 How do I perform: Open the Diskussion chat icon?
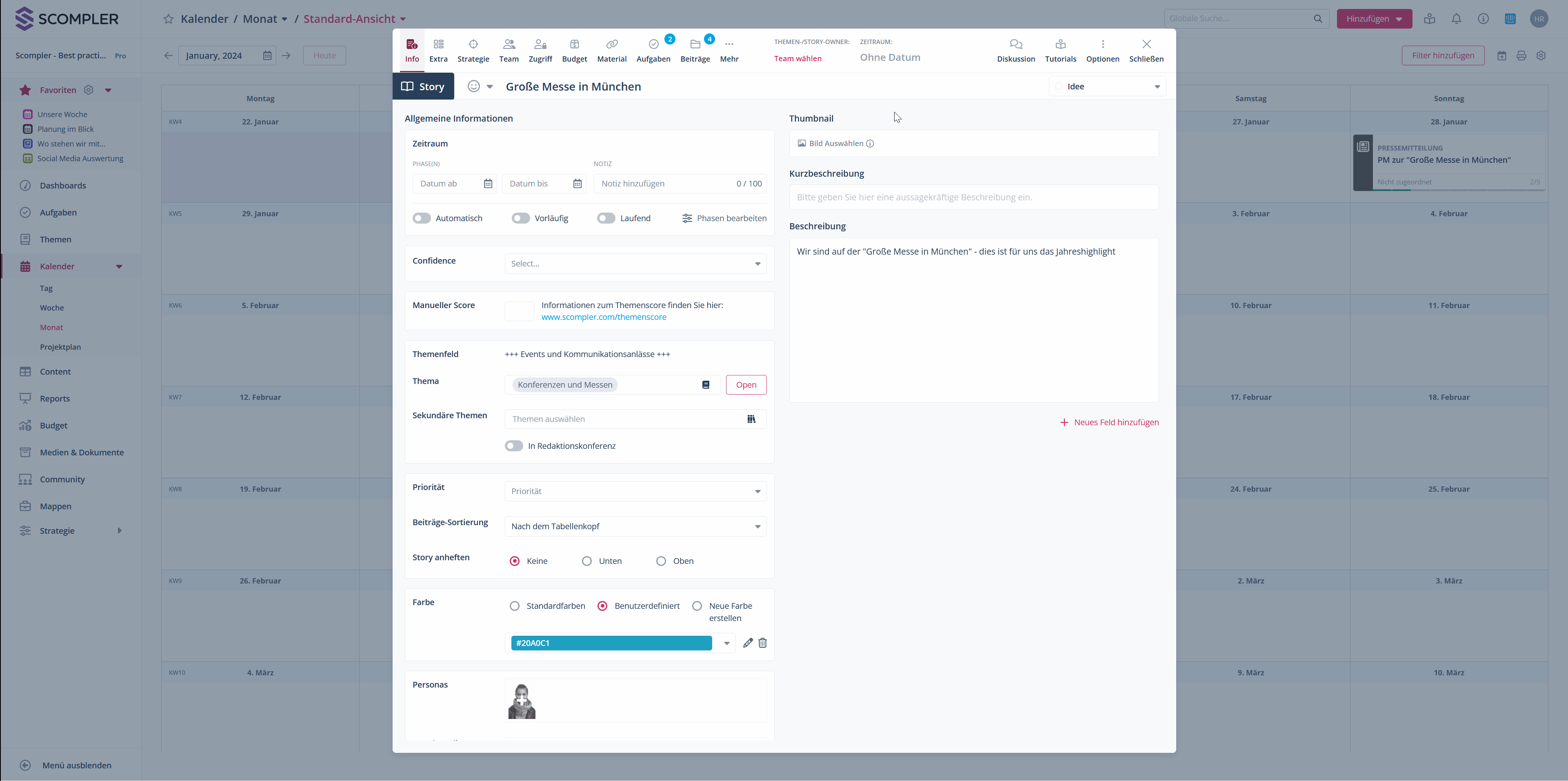1015,44
